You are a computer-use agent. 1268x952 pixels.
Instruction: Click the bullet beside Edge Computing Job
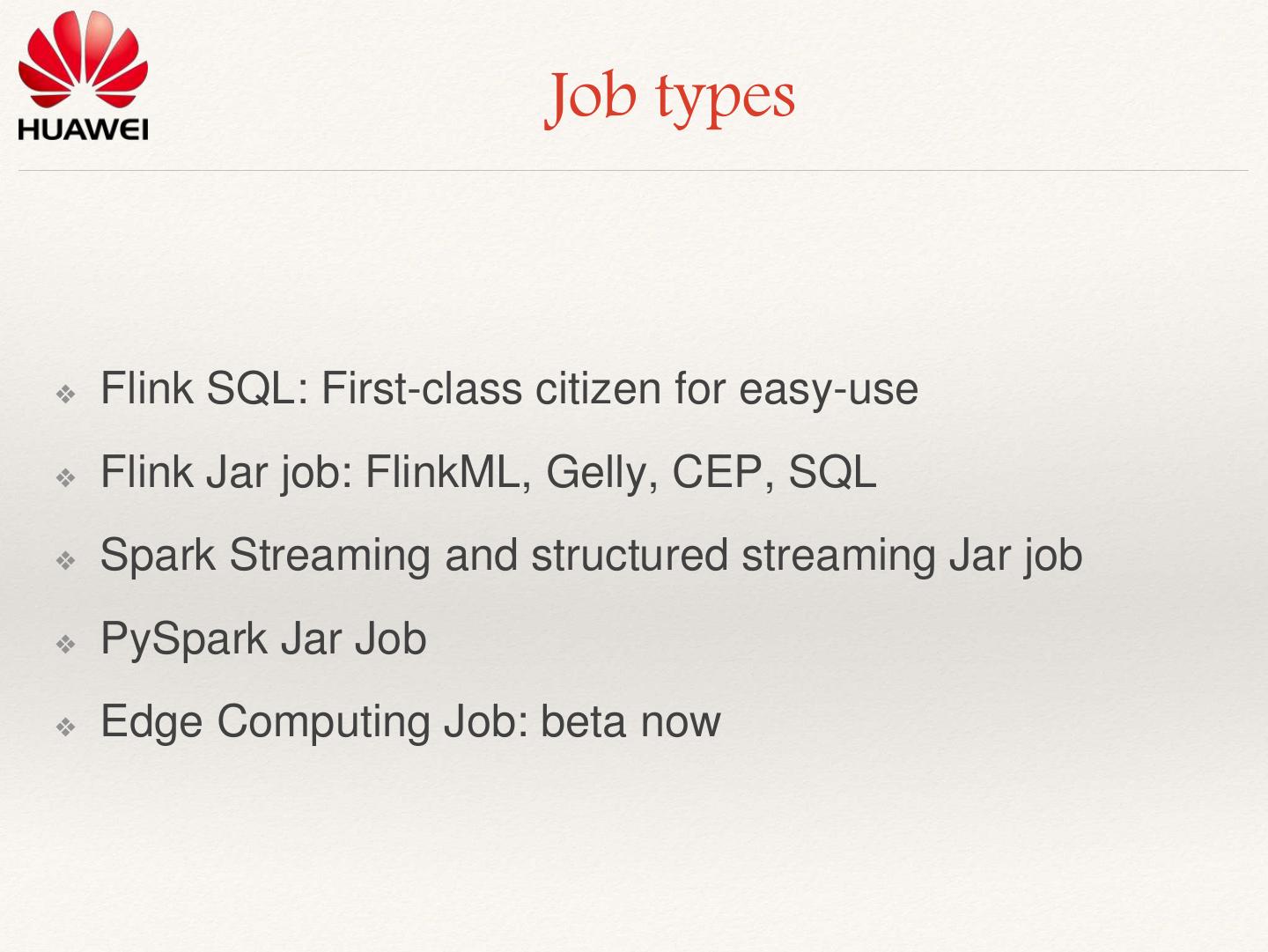click(x=66, y=727)
